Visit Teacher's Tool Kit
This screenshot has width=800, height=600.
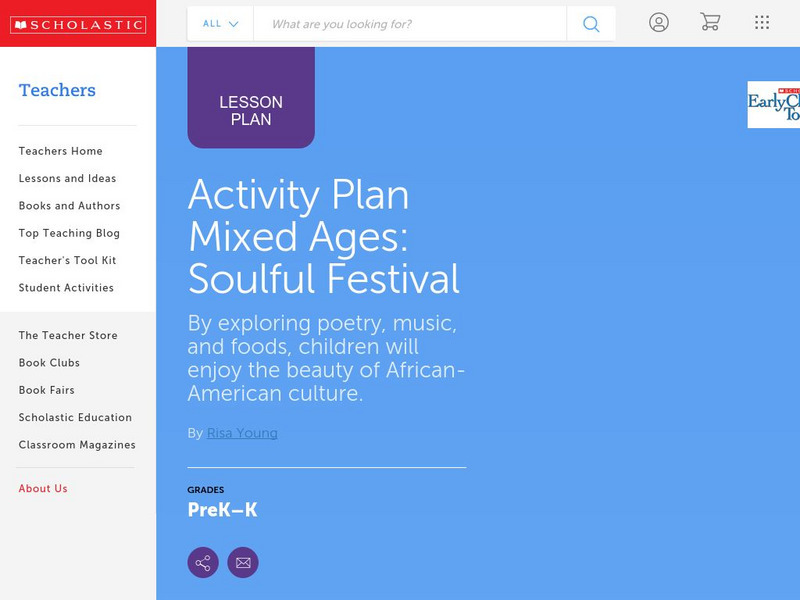coord(66,260)
